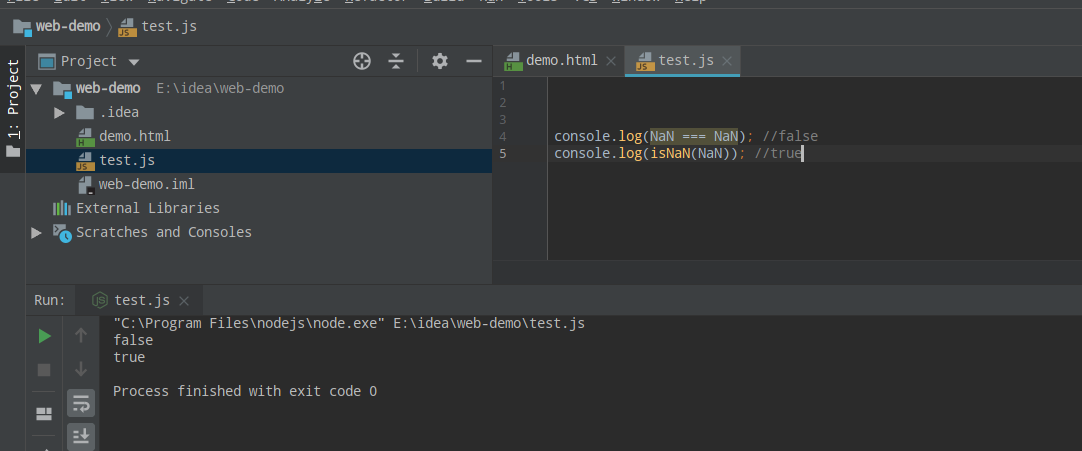Click the Scratches and Consoles clock icon
This screenshot has height=451, width=1082.
[62, 233]
